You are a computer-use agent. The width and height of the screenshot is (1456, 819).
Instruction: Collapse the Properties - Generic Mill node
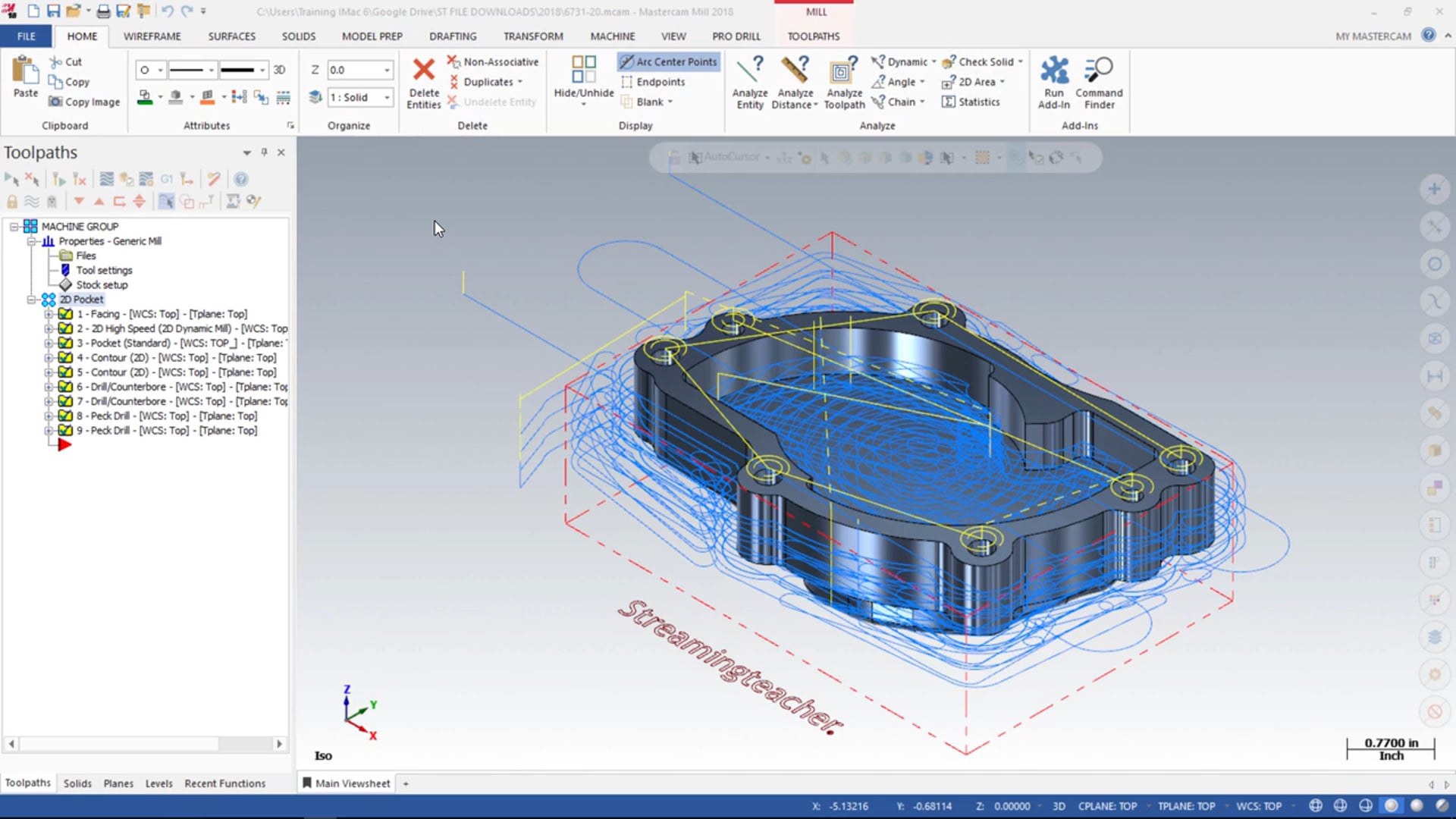(31, 241)
